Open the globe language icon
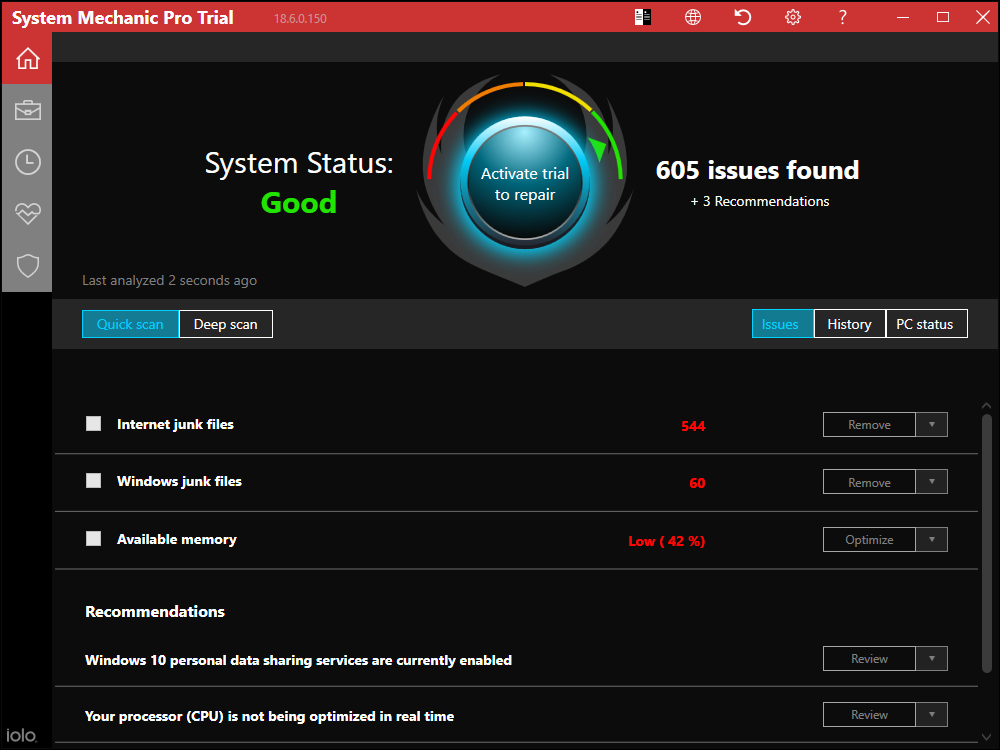 (x=692, y=17)
